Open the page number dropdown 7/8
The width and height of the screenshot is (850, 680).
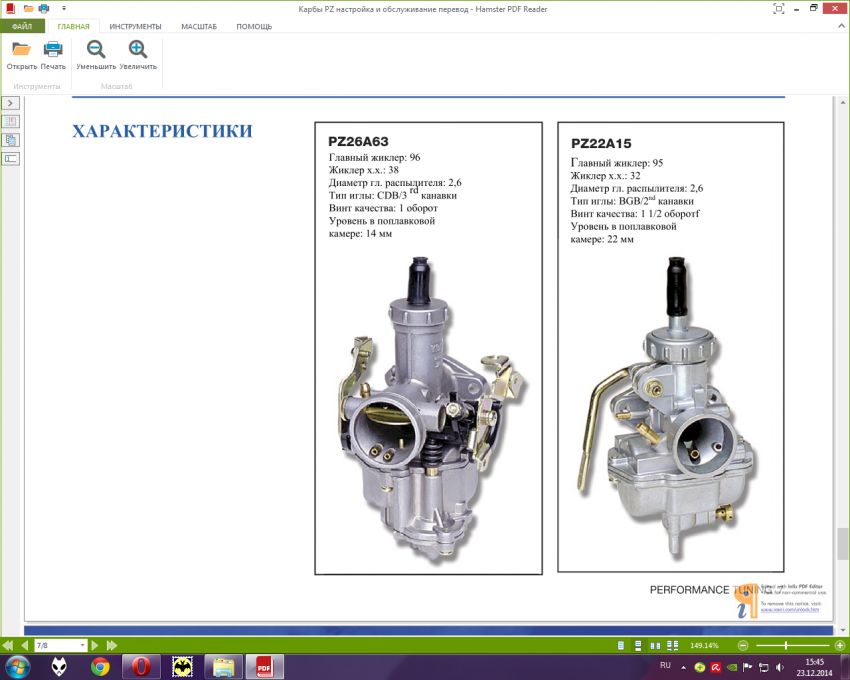(x=82, y=645)
